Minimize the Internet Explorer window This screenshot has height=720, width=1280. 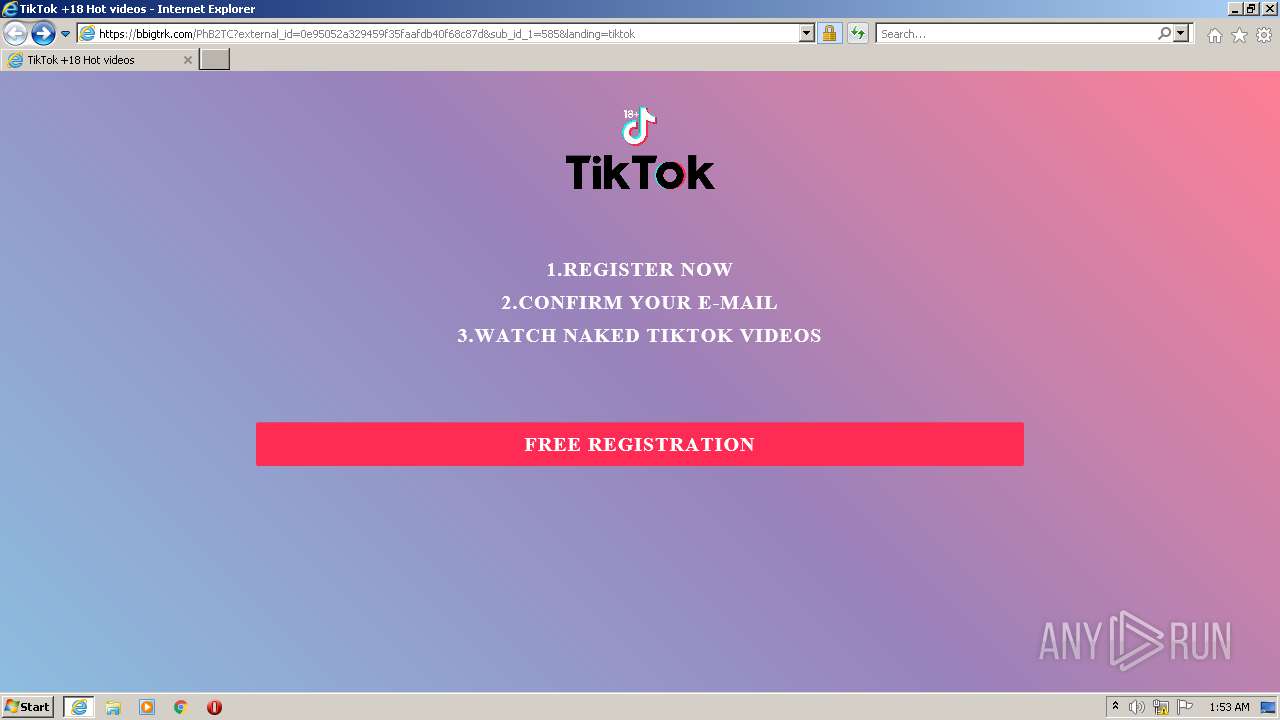pyautogui.click(x=1234, y=9)
